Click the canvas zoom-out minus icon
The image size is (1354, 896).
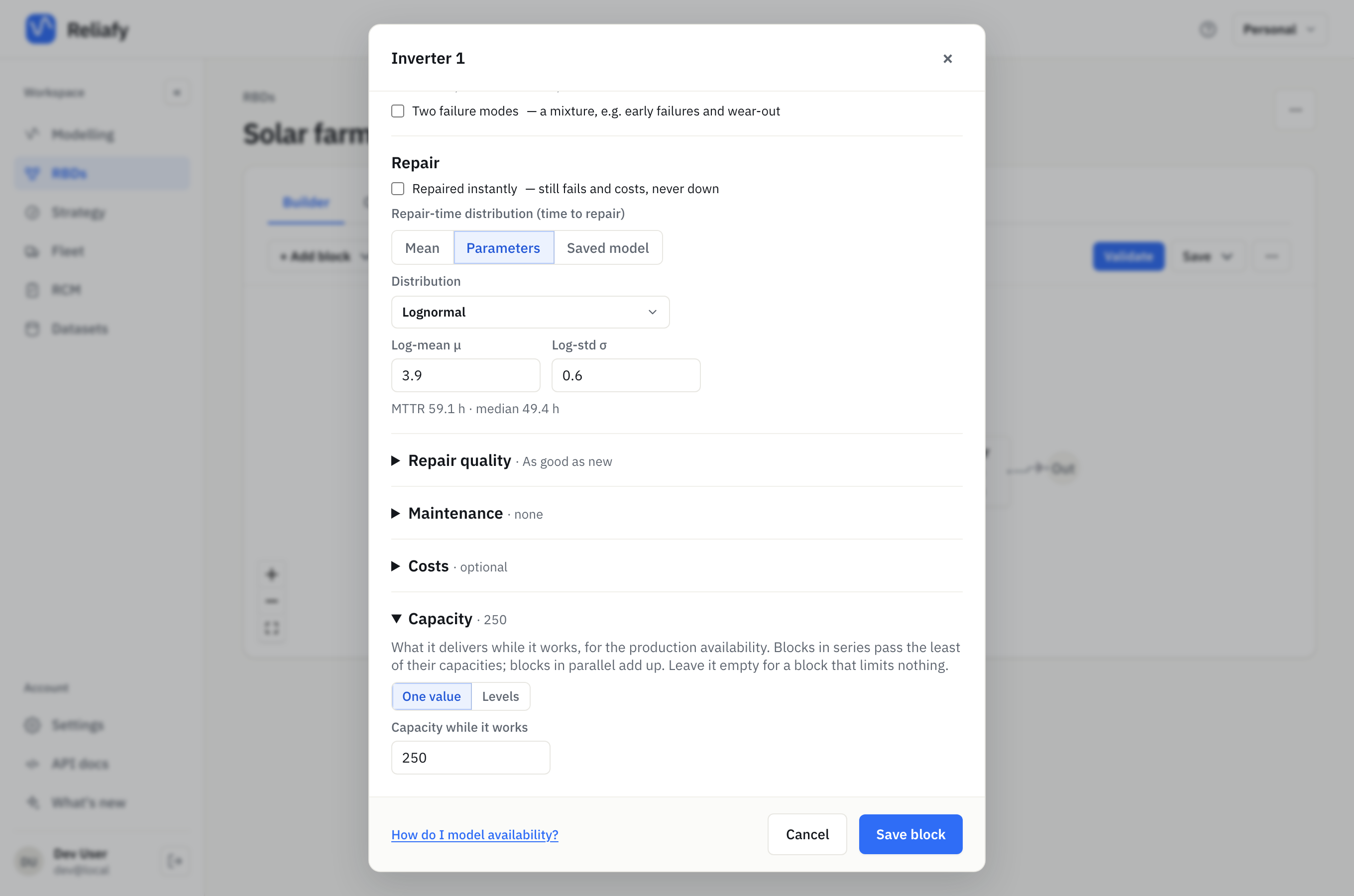(x=271, y=601)
